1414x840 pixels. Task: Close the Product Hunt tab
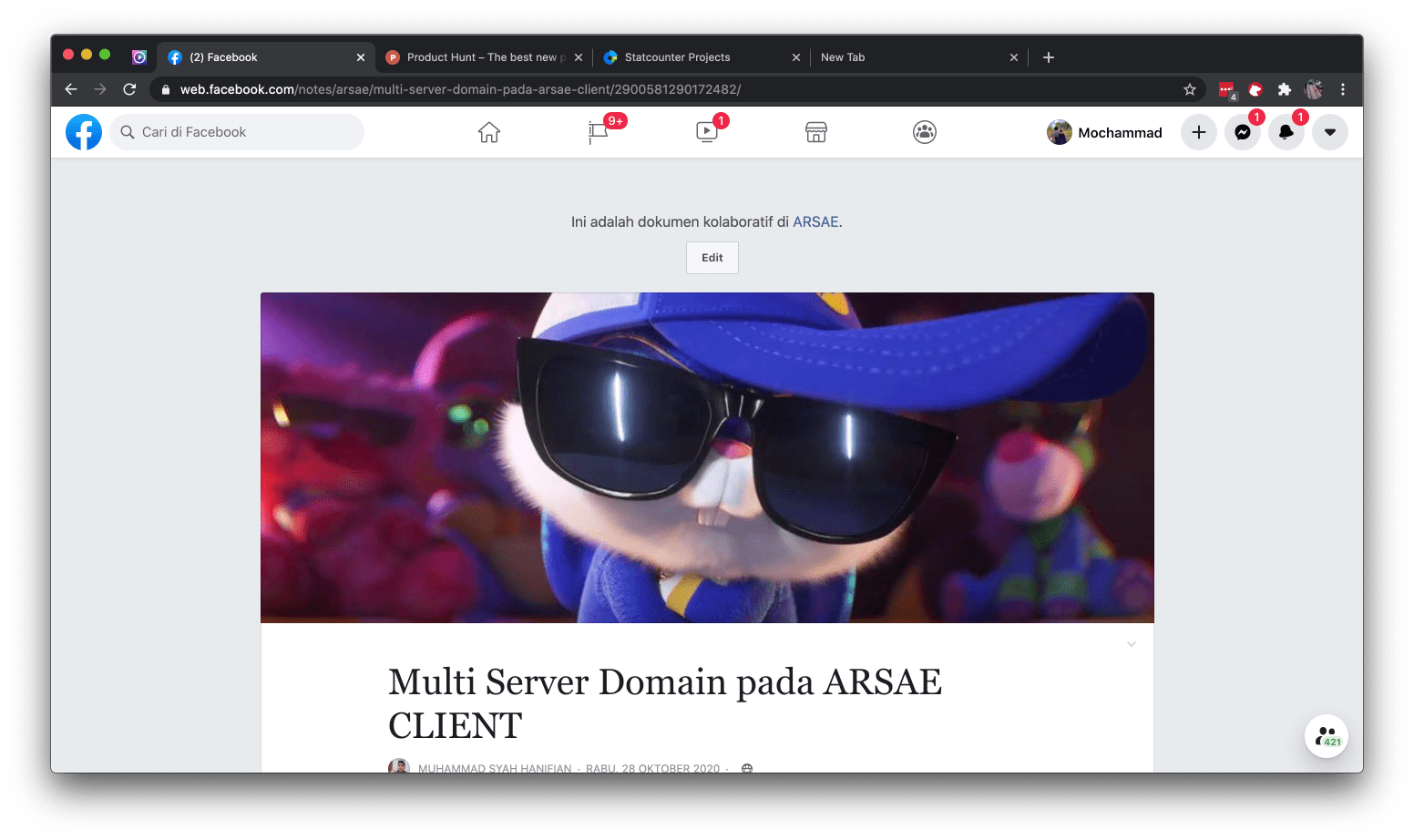coord(579,57)
